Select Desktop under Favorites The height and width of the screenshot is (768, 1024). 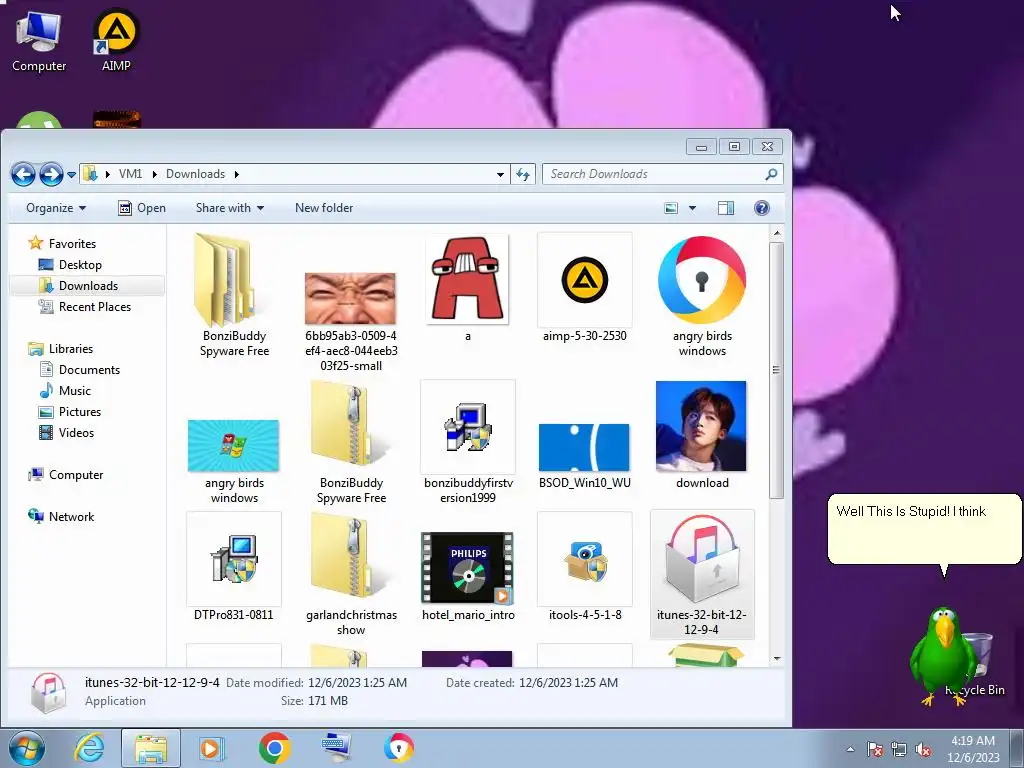point(71,264)
